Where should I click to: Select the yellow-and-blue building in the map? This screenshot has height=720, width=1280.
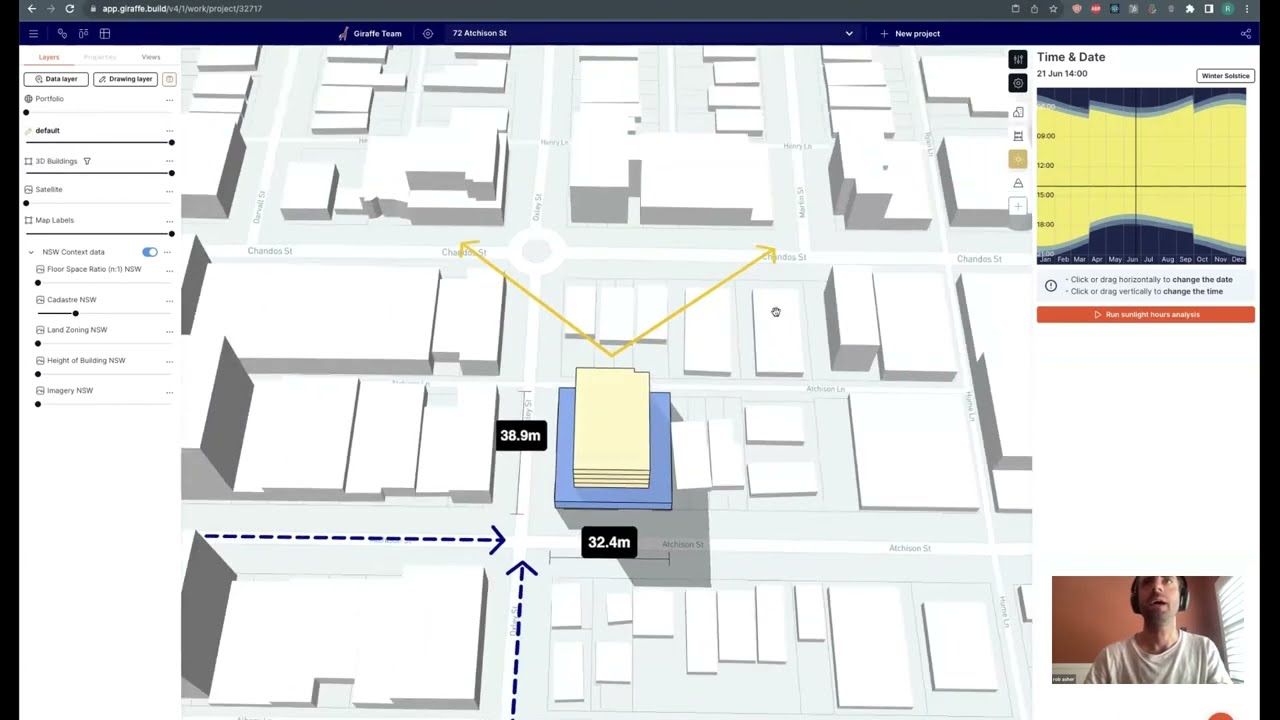click(613, 440)
